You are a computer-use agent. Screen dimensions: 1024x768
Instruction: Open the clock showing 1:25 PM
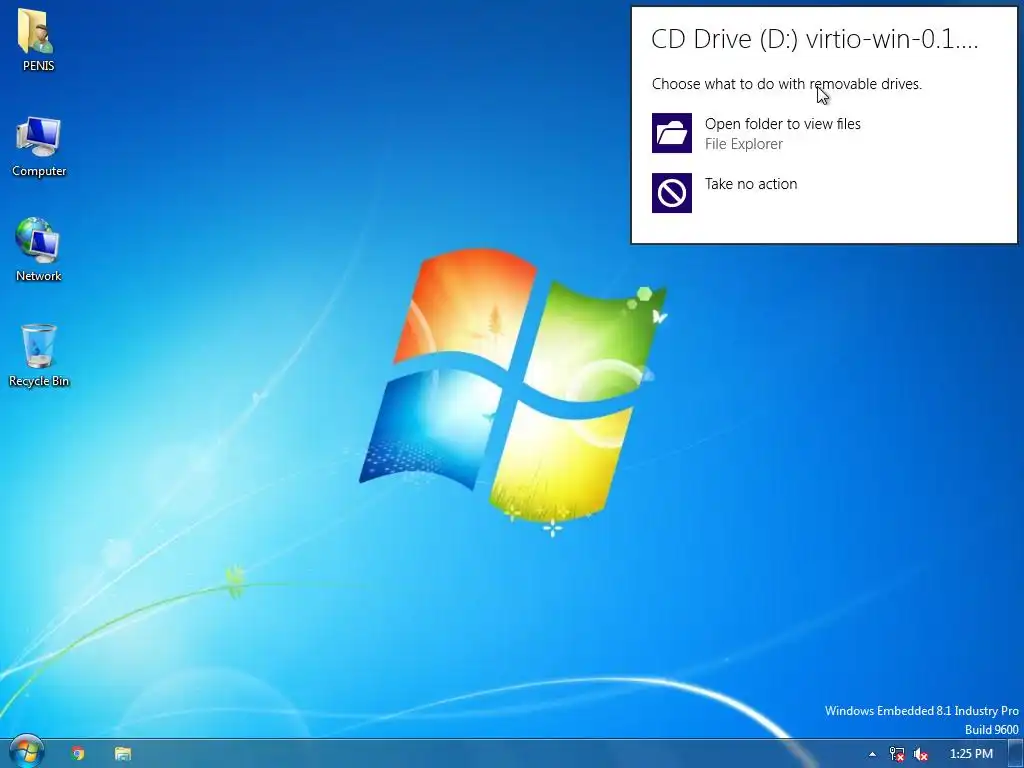click(x=971, y=754)
